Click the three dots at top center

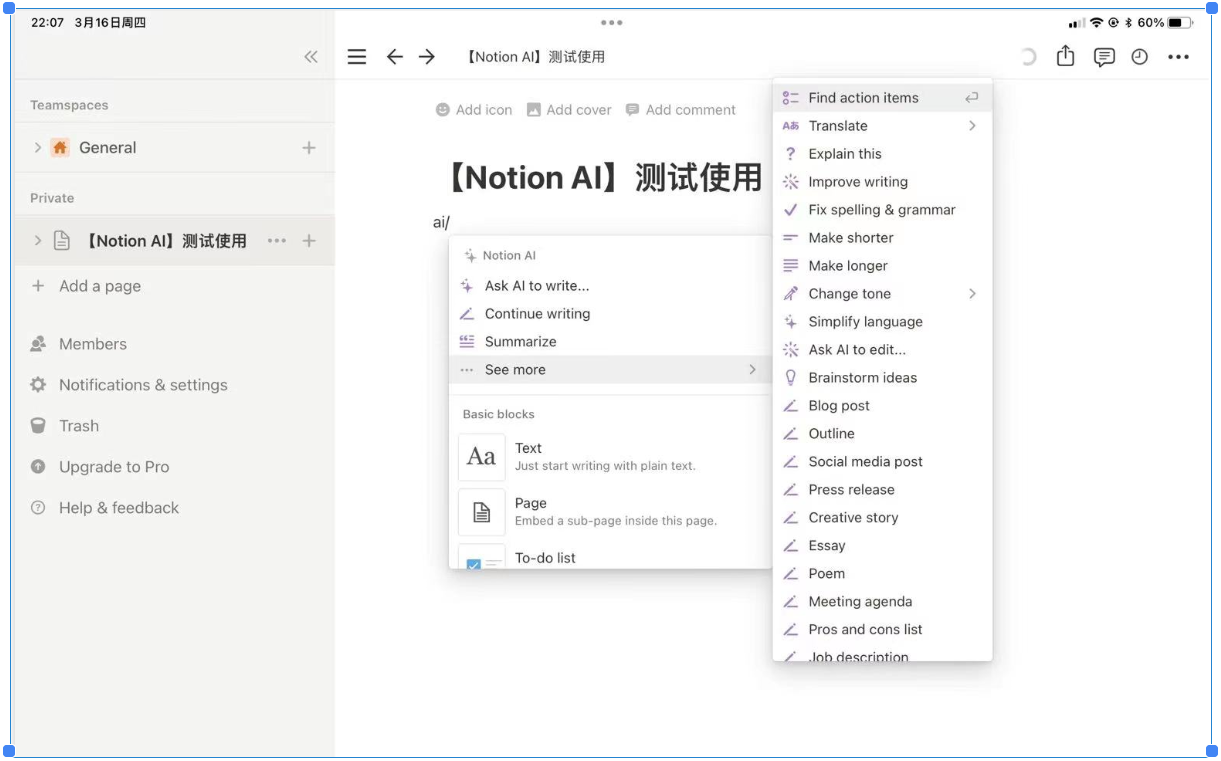(611, 22)
